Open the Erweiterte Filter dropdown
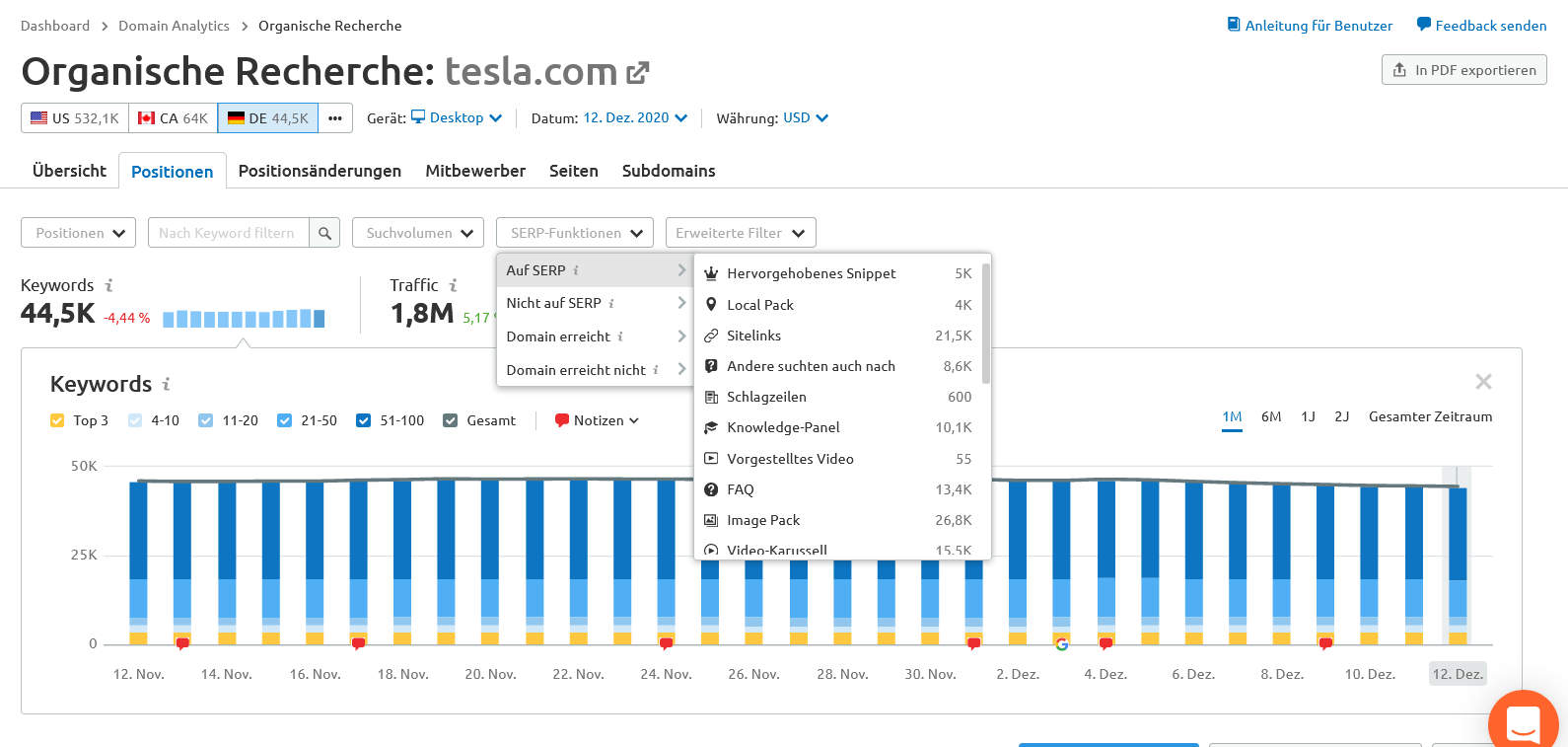The height and width of the screenshot is (747, 1568). 741,233
